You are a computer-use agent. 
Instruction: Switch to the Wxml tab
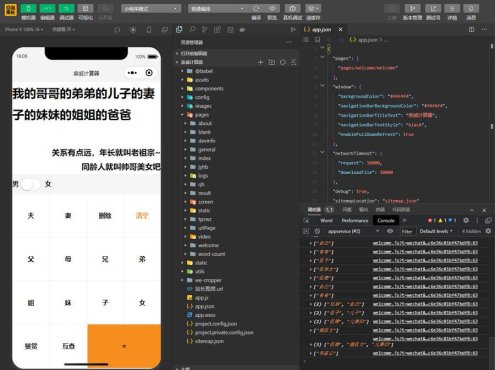[326, 220]
